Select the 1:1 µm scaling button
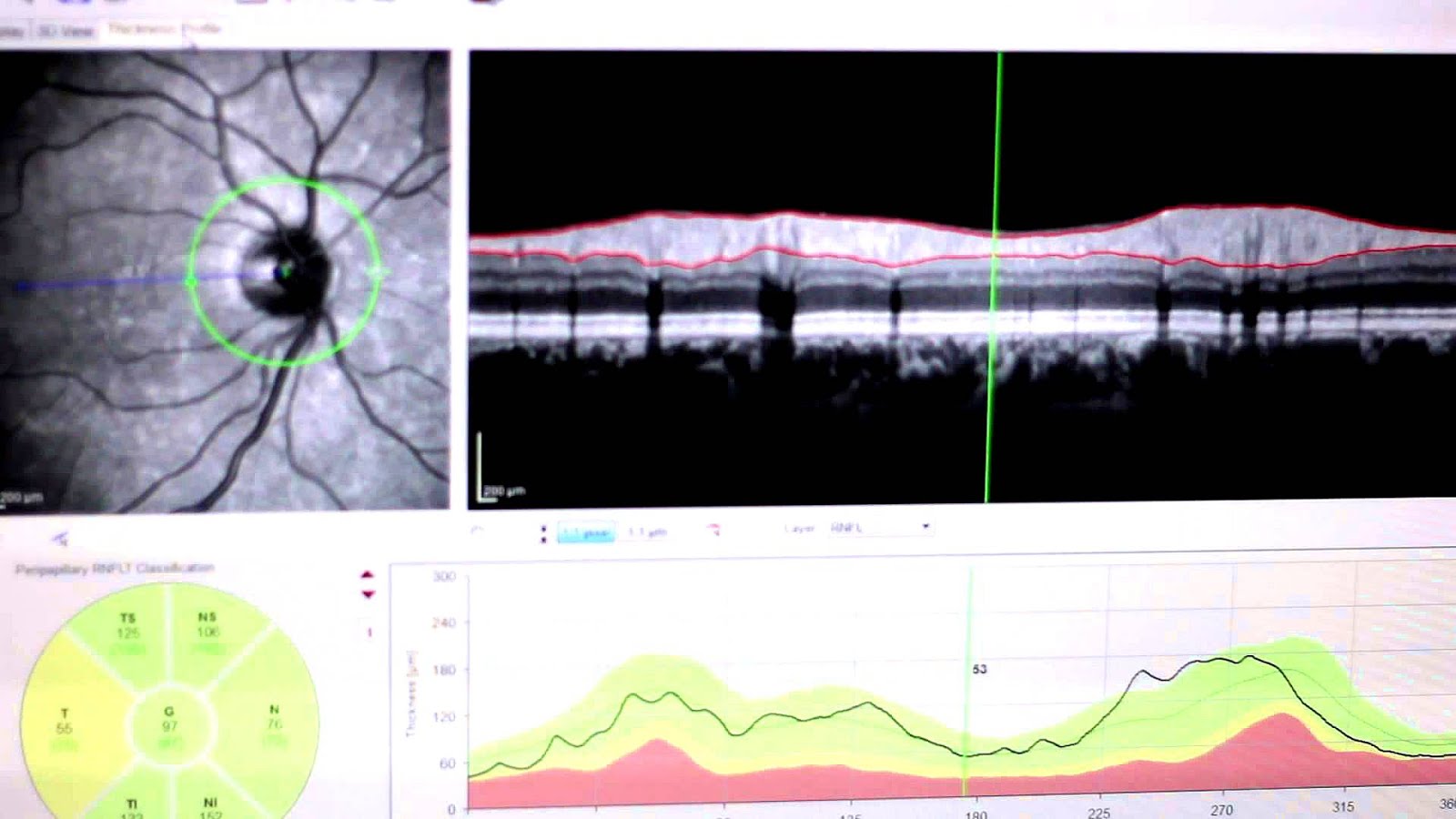Image resolution: width=1456 pixels, height=819 pixels. click(648, 532)
